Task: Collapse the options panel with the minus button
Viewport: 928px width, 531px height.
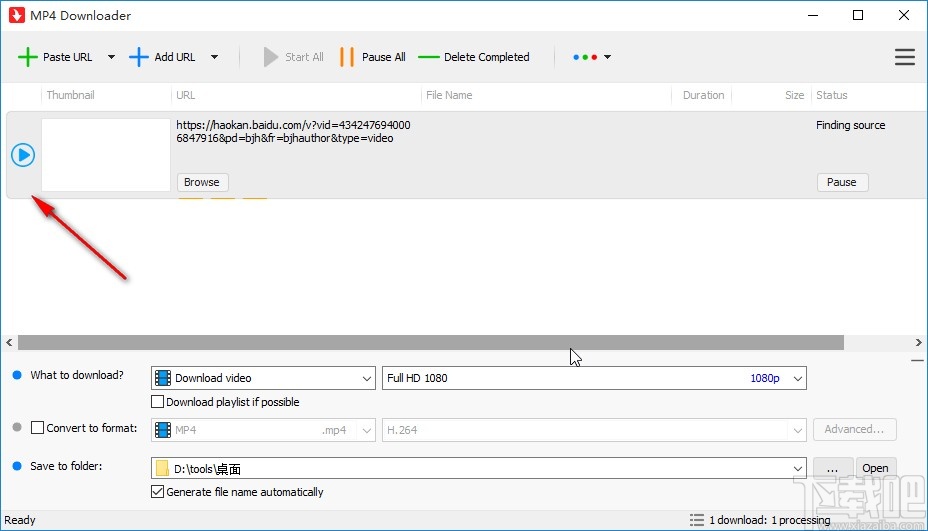Action: [917, 361]
